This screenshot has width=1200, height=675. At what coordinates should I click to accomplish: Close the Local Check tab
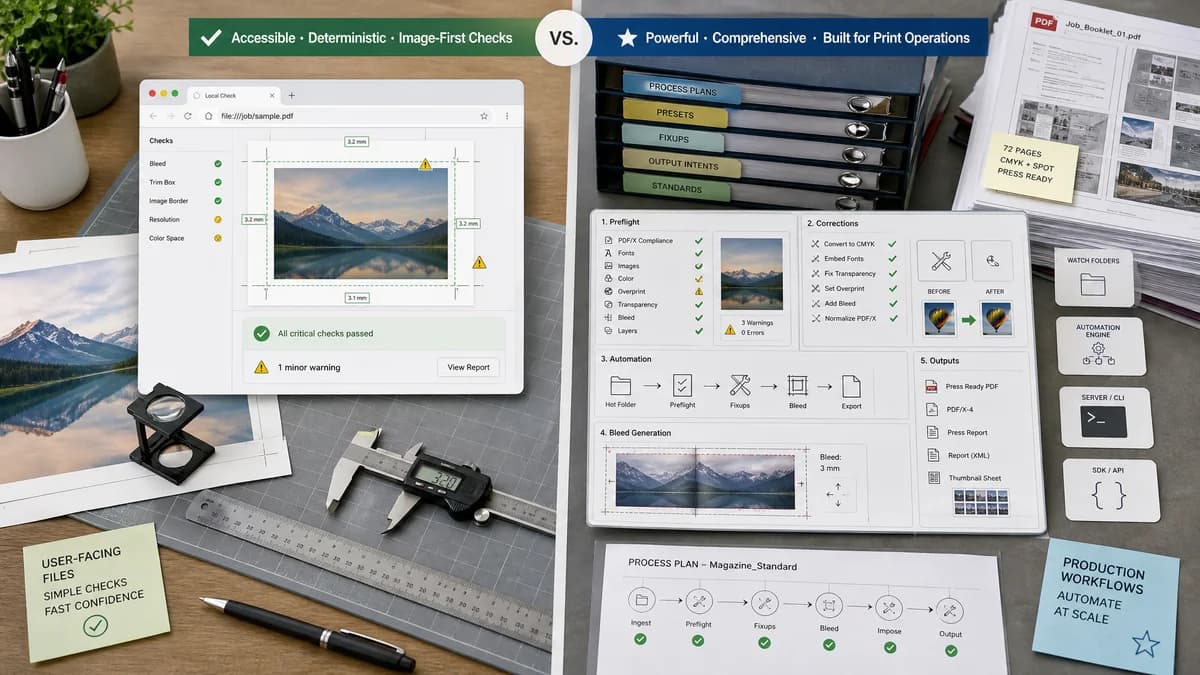(270, 95)
